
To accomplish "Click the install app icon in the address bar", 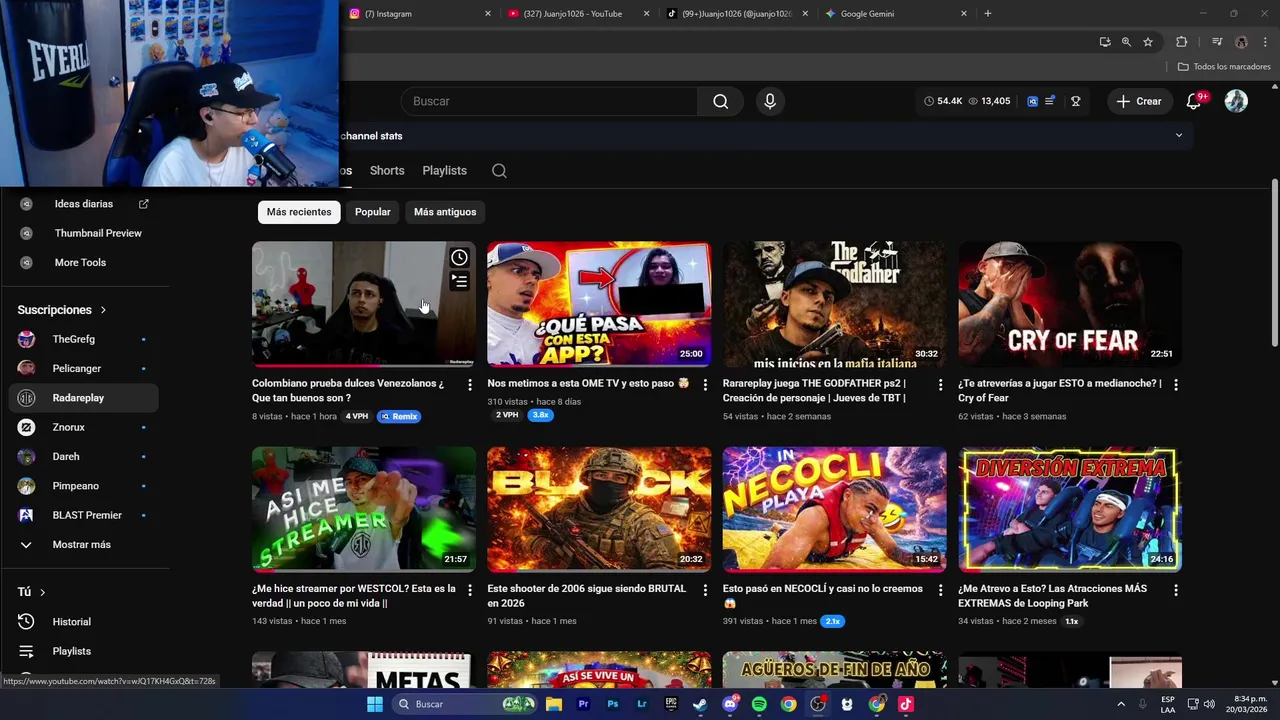I will [1104, 42].
